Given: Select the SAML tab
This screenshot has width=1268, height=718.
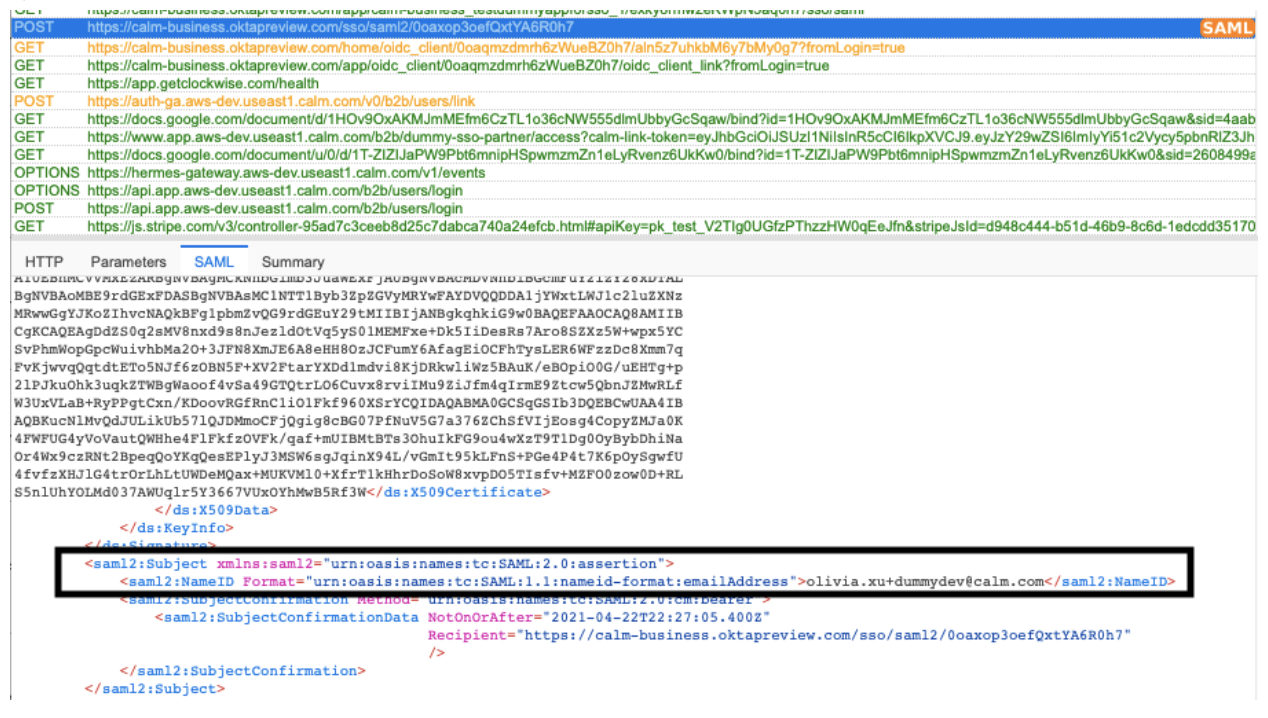Looking at the screenshot, I should 214,262.
